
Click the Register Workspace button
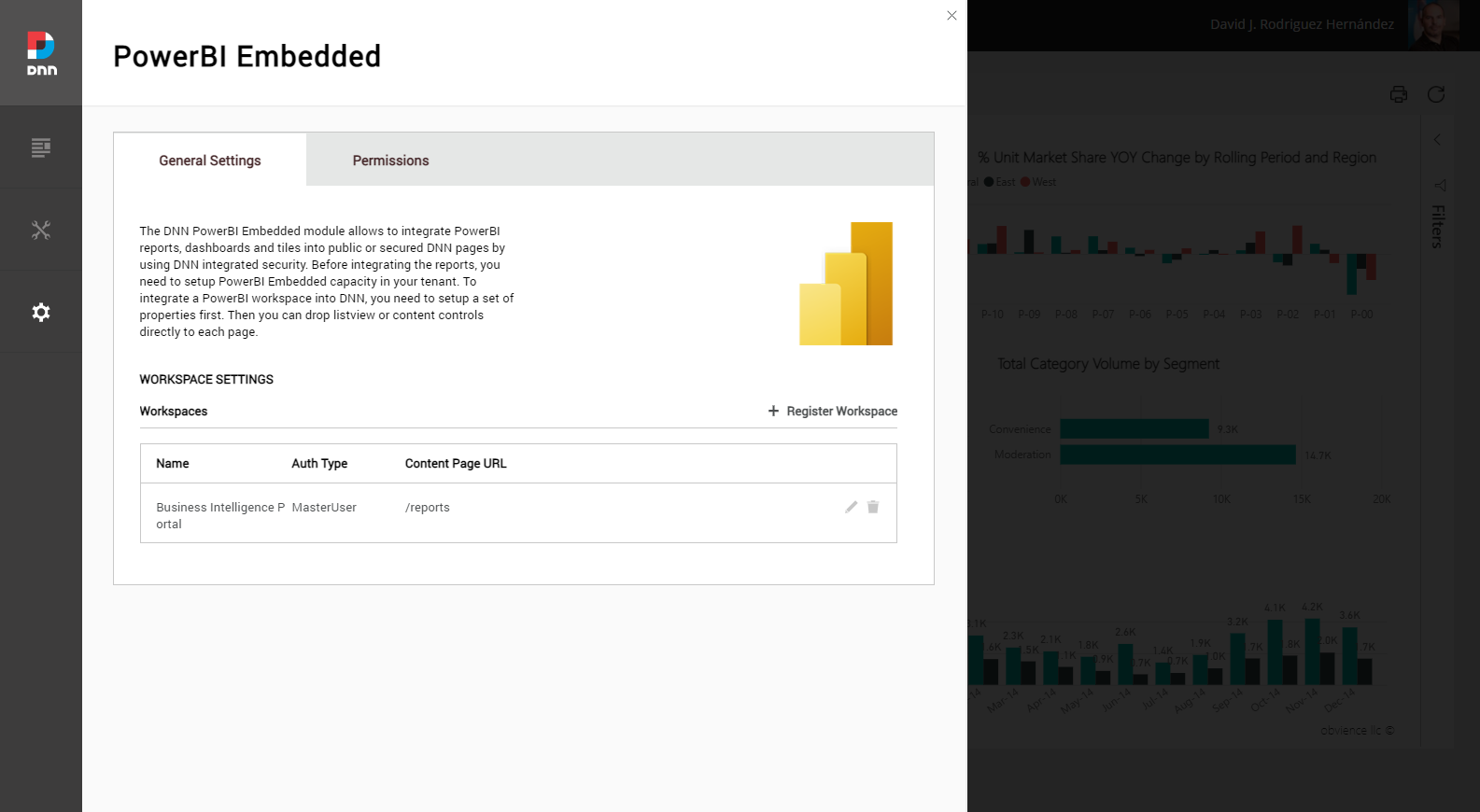832,411
